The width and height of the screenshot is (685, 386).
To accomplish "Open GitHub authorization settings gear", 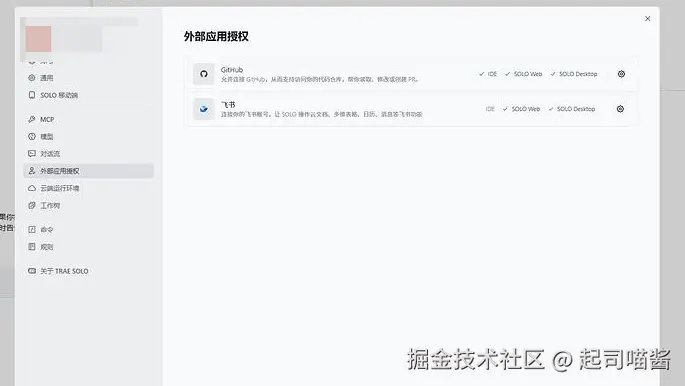I will pos(621,74).
